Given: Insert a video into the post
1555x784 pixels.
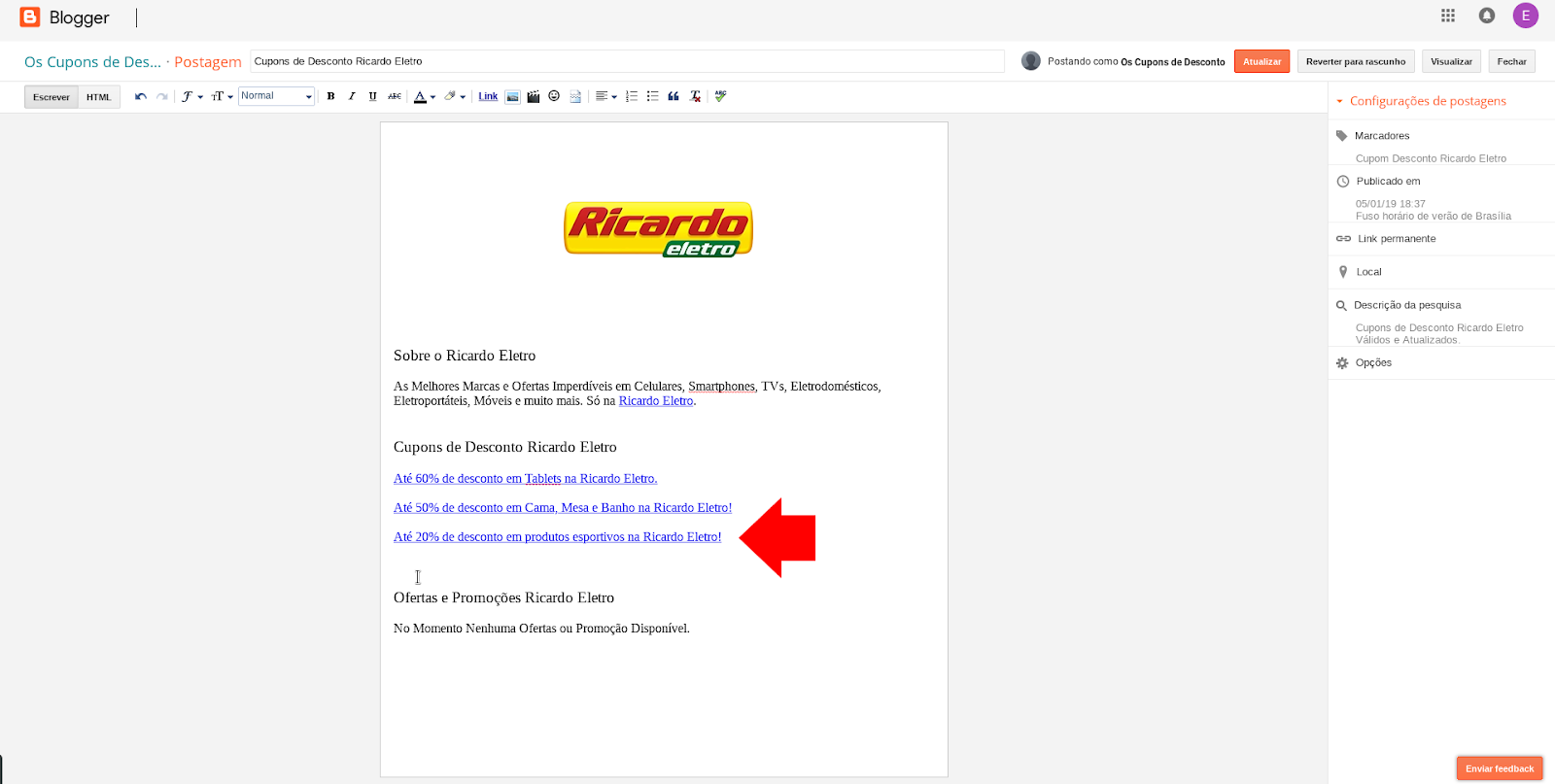Looking at the screenshot, I should click(x=533, y=96).
